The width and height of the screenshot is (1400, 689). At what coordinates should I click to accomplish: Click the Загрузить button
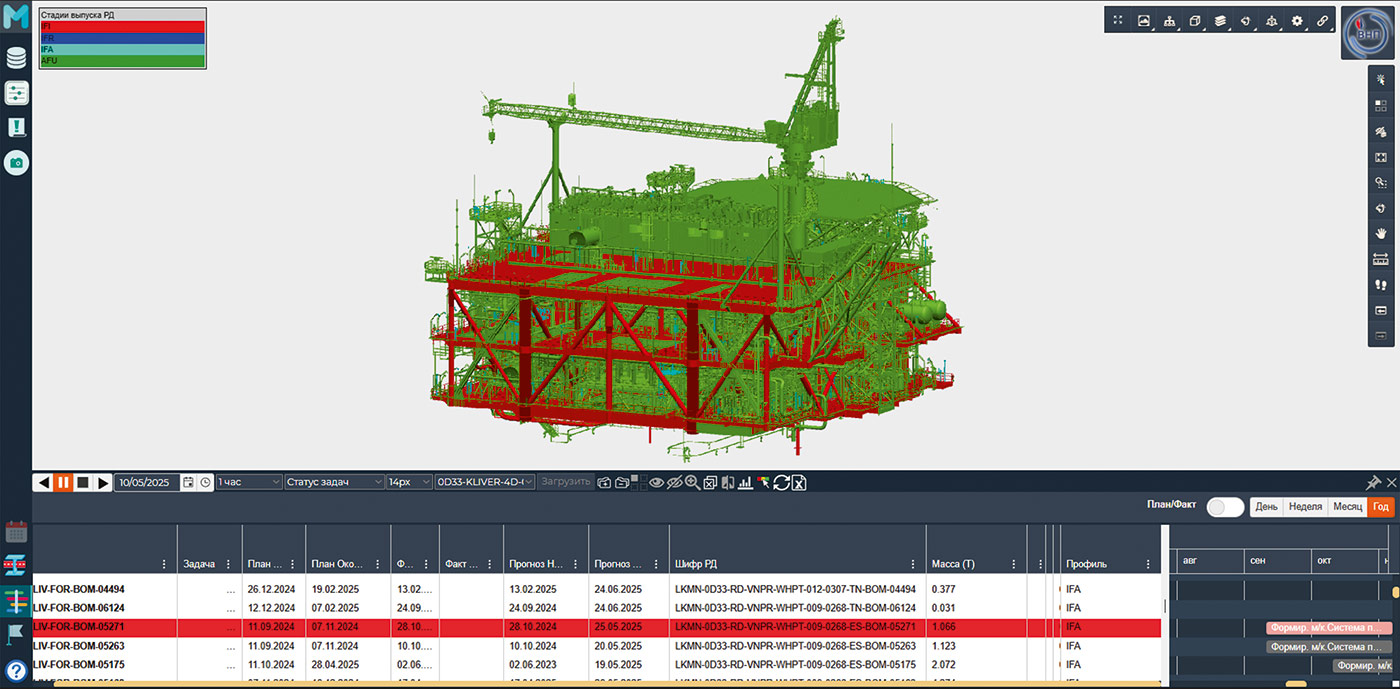click(566, 482)
